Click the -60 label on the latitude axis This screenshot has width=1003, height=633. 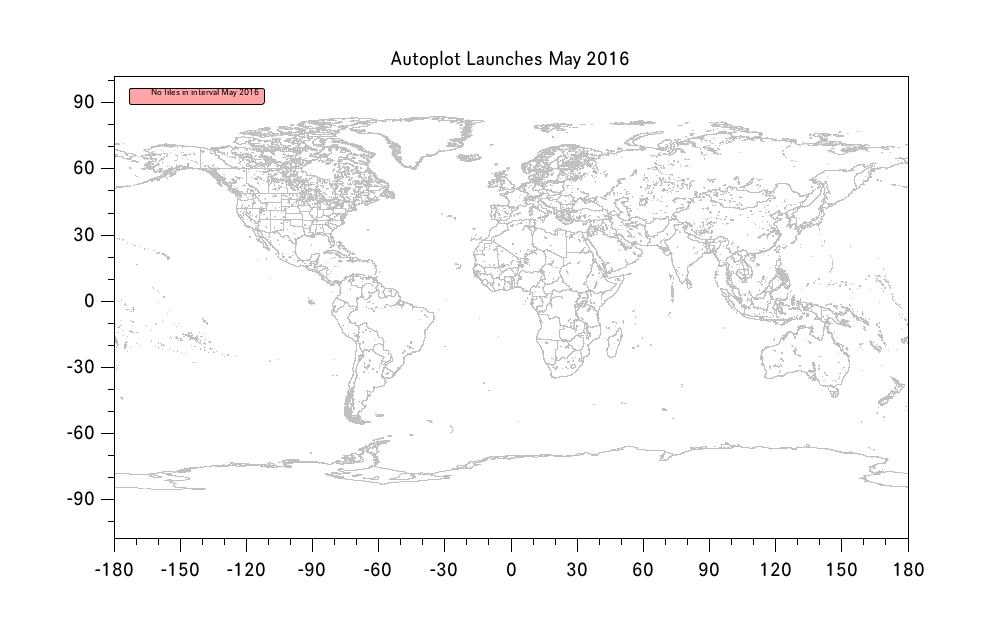coord(81,433)
